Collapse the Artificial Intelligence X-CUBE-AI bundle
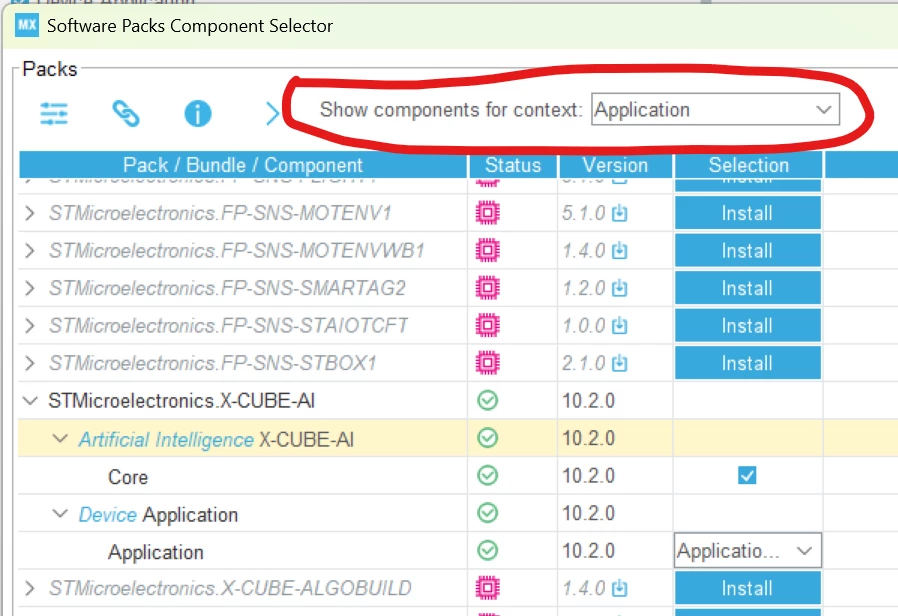 pos(60,439)
